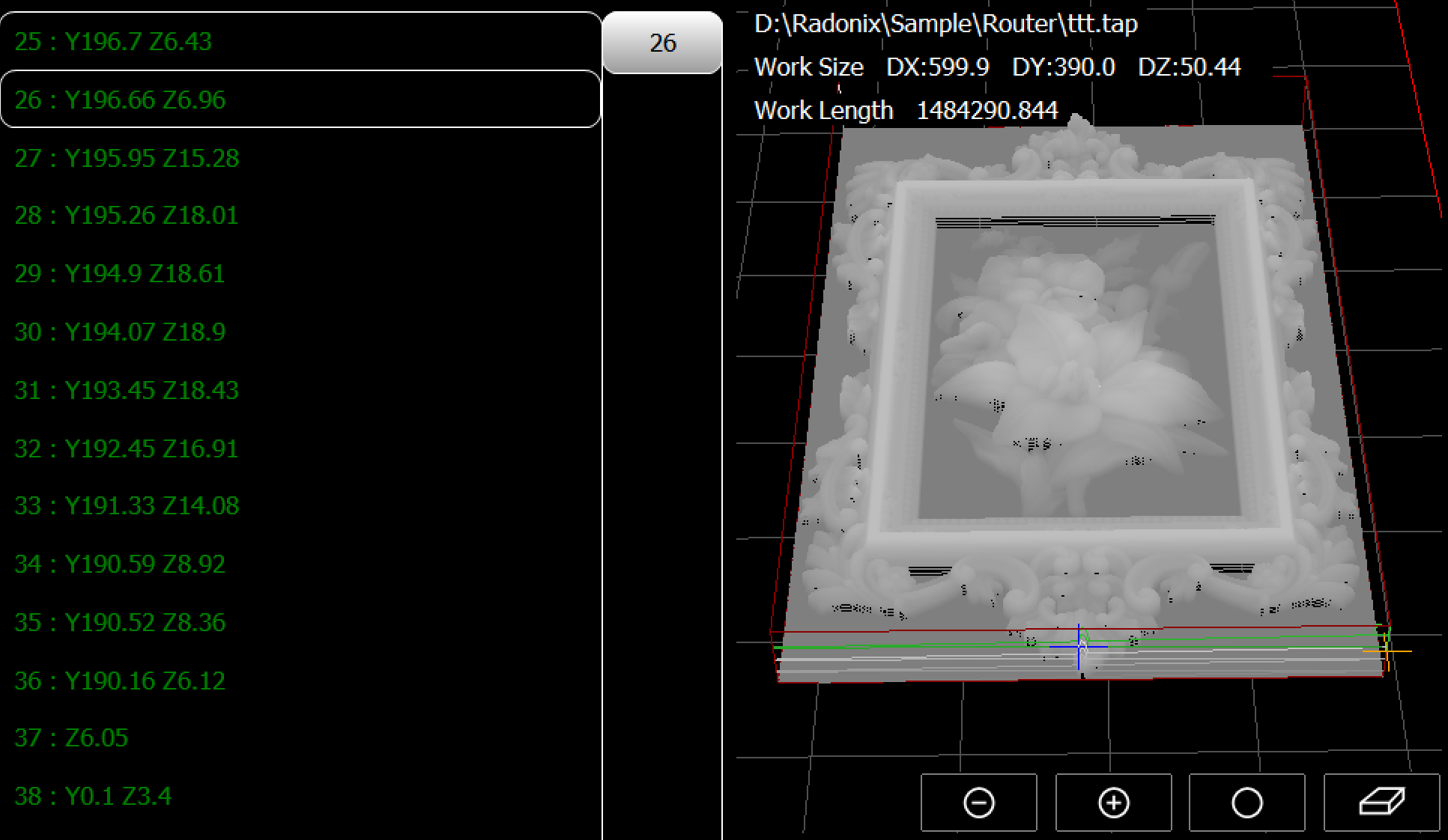Click the circle reset view icon
The height and width of the screenshot is (840, 1448).
(1246, 803)
